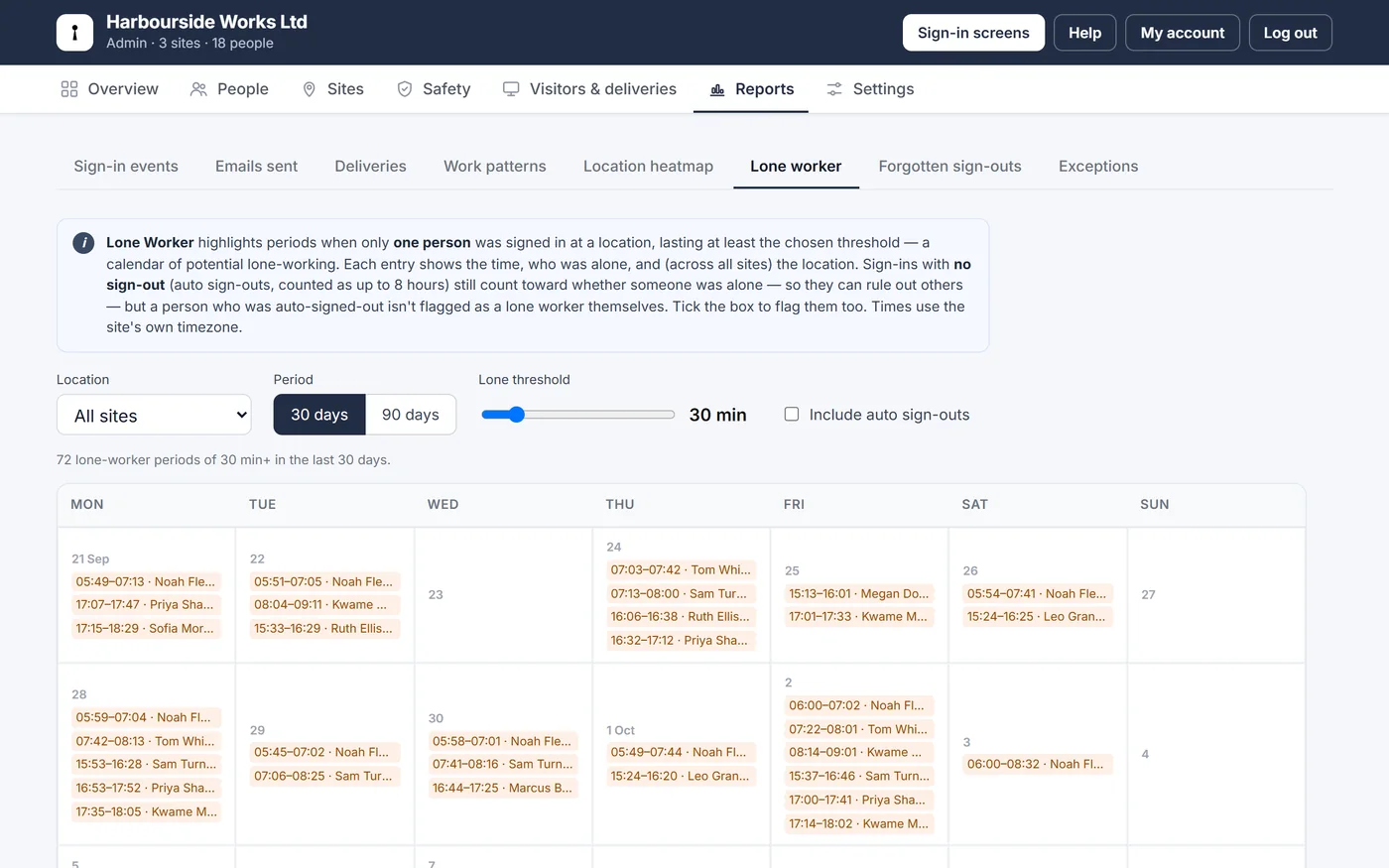Screen dimensions: 1389x868
Task: Click 17:14–18:02 Kwame M... entry
Action: (859, 824)
